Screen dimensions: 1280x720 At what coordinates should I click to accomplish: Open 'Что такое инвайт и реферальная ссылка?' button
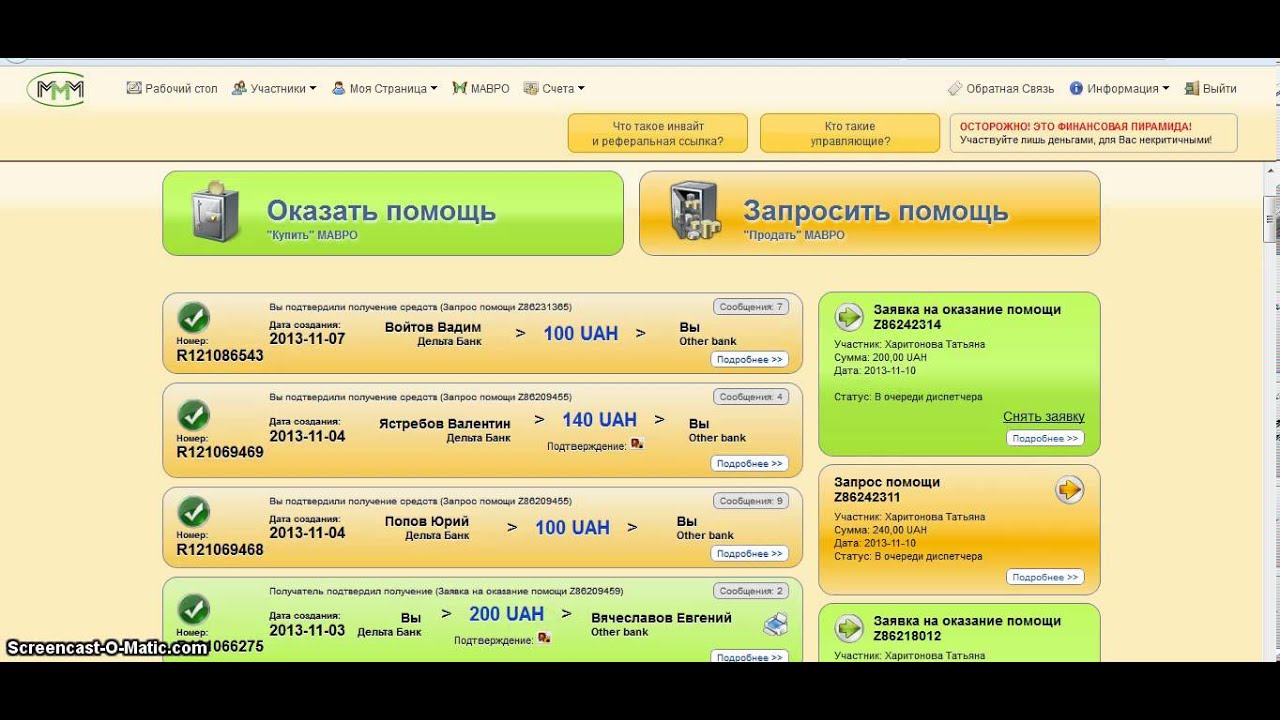point(658,133)
